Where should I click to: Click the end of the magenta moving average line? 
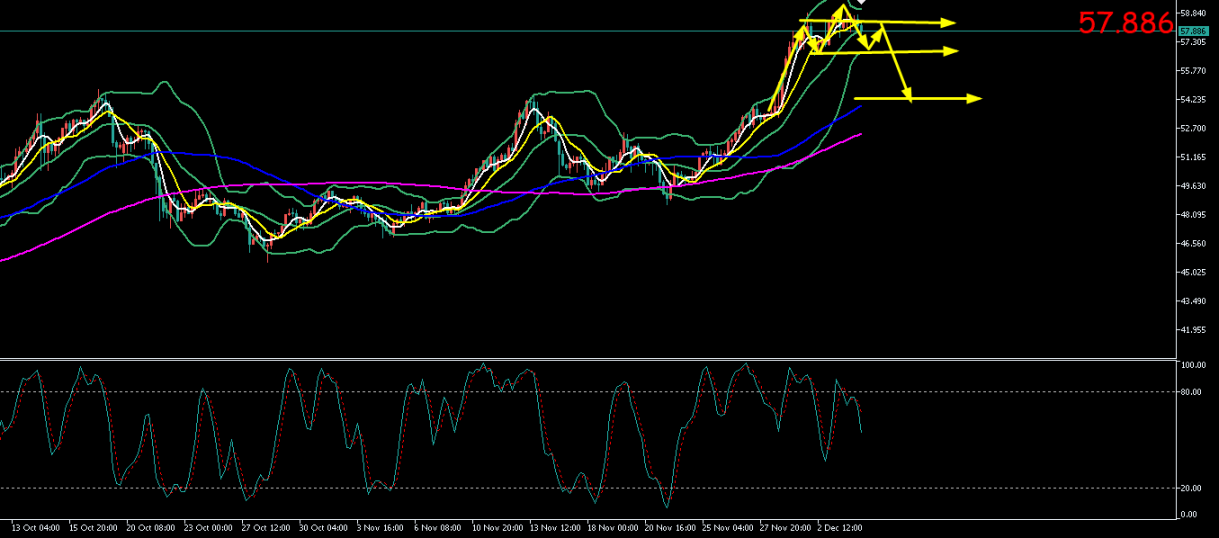coord(860,134)
